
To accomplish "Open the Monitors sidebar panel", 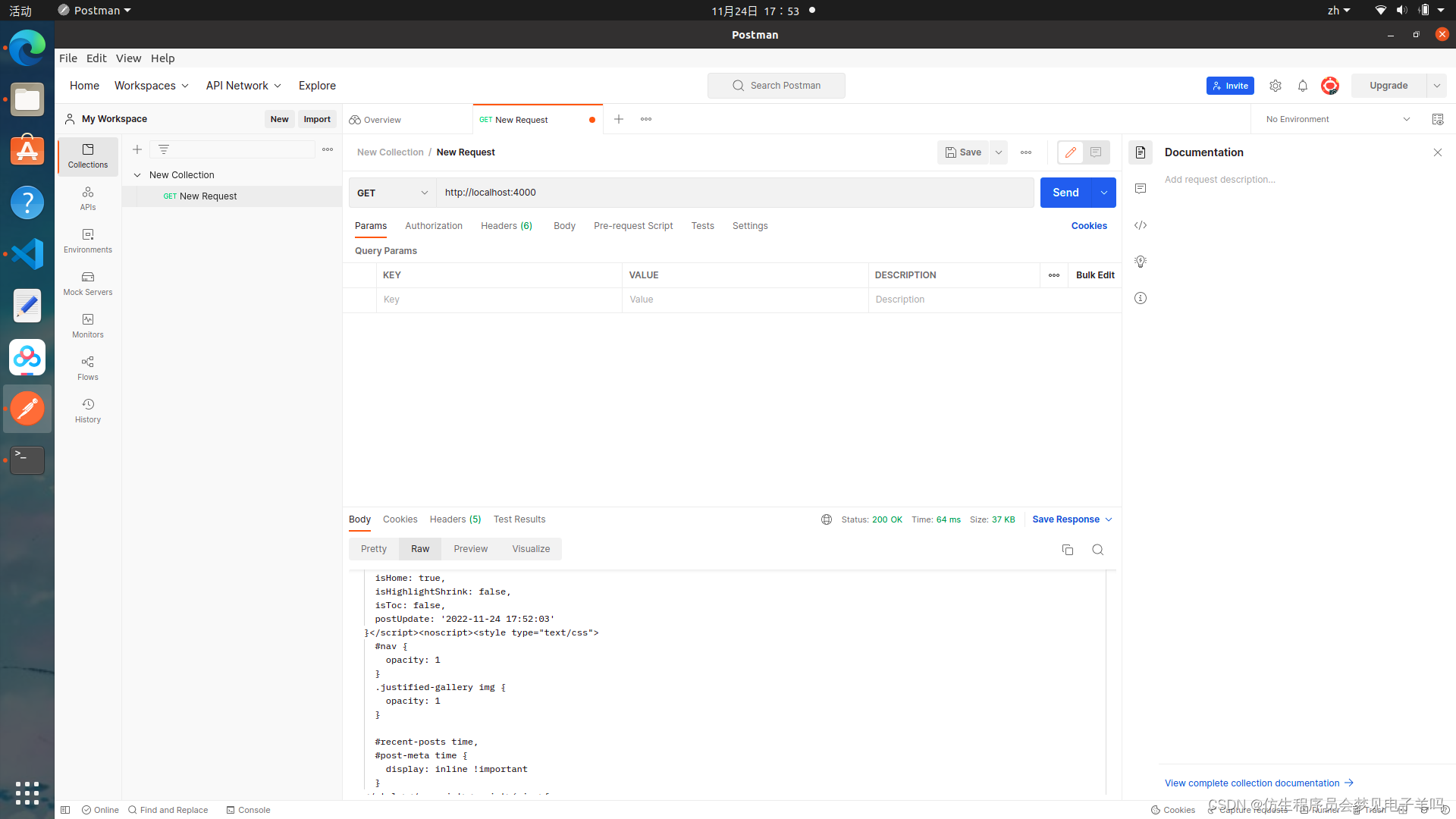I will (x=88, y=326).
